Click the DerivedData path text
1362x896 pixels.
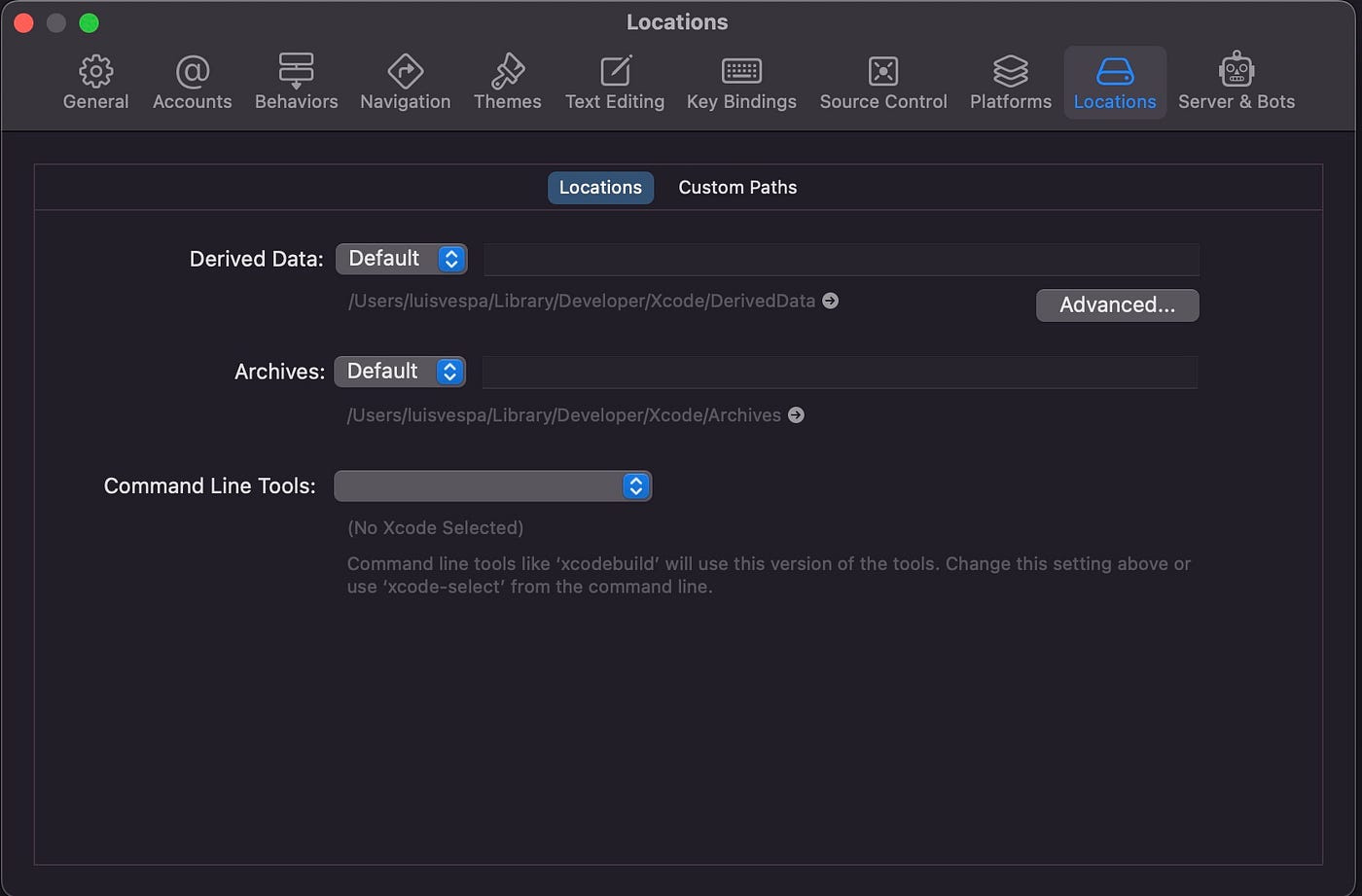pos(582,301)
